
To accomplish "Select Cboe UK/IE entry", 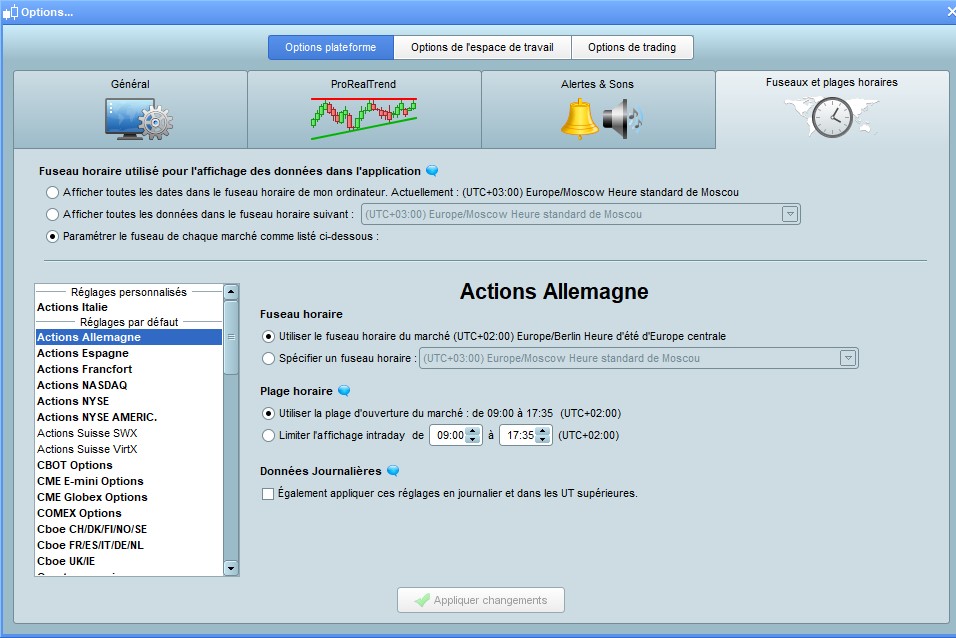I will [129, 561].
